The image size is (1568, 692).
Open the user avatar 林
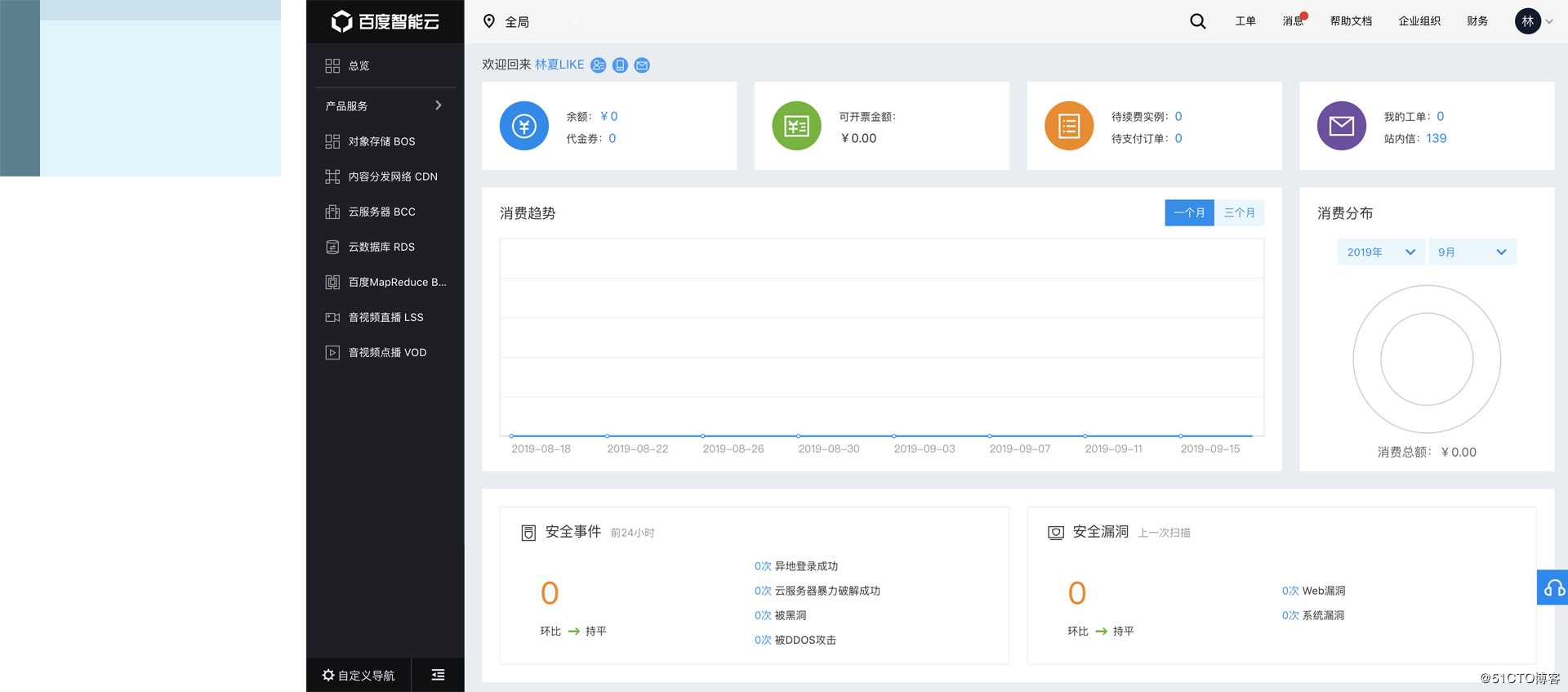coord(1527,21)
